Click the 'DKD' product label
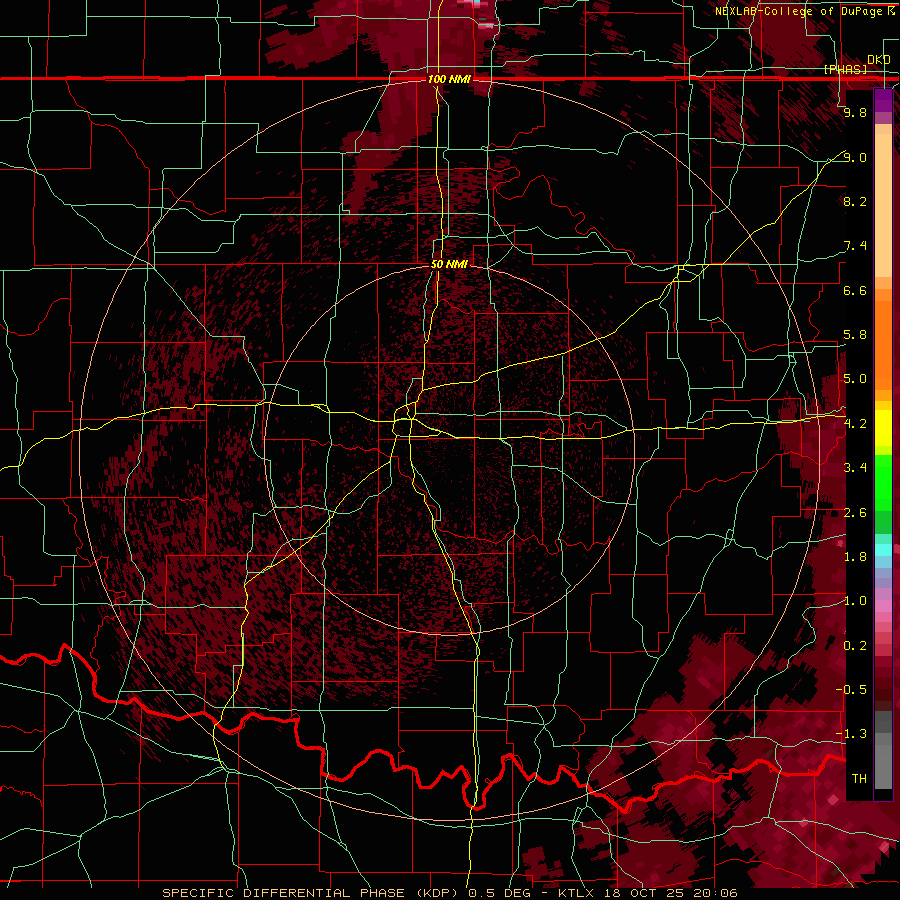 878,60
